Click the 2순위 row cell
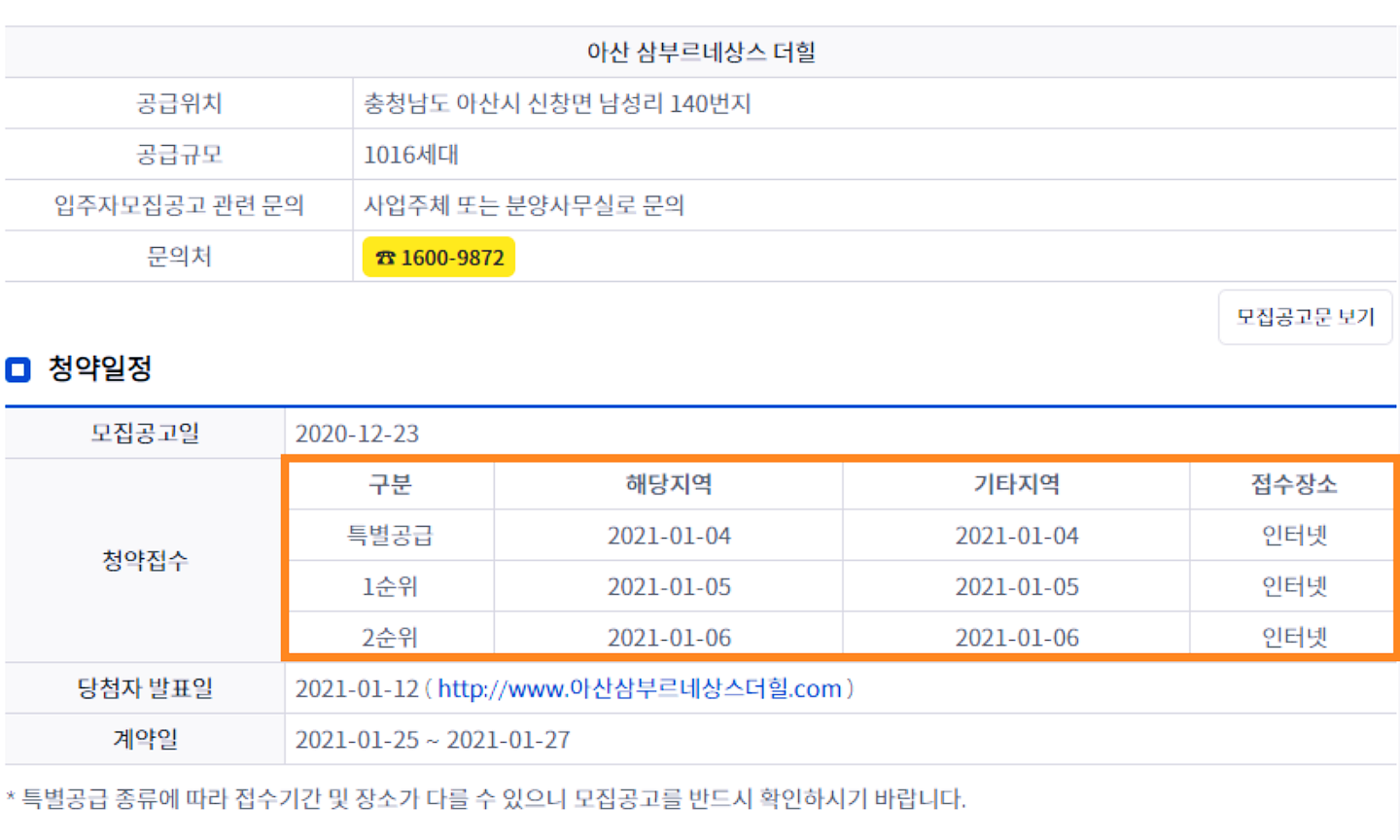Screen dimensions: 1400x840 pyautogui.click(x=390, y=638)
